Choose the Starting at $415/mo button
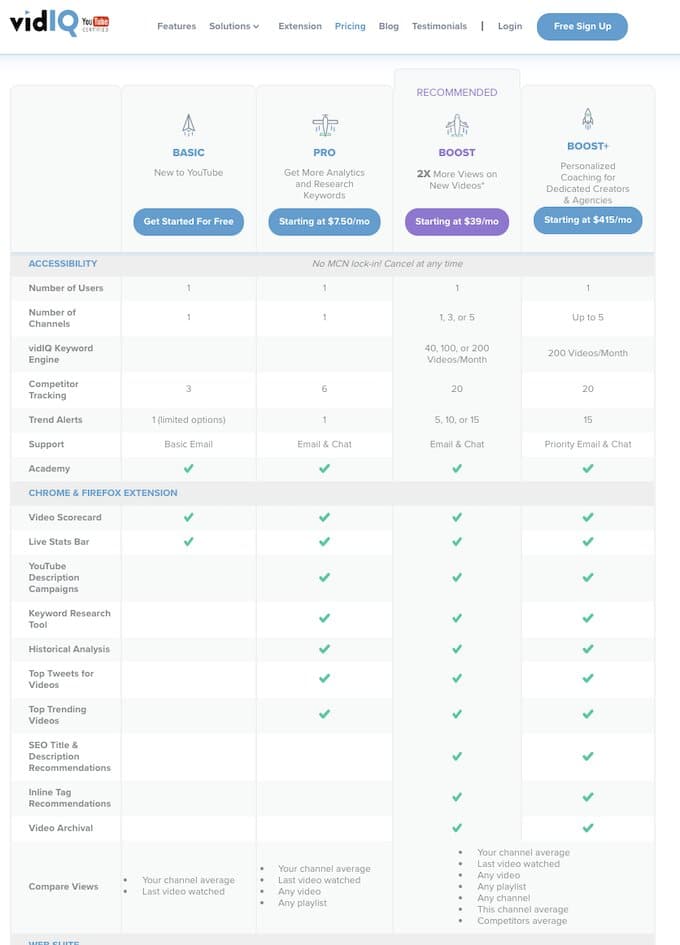This screenshot has height=945, width=680. point(588,220)
